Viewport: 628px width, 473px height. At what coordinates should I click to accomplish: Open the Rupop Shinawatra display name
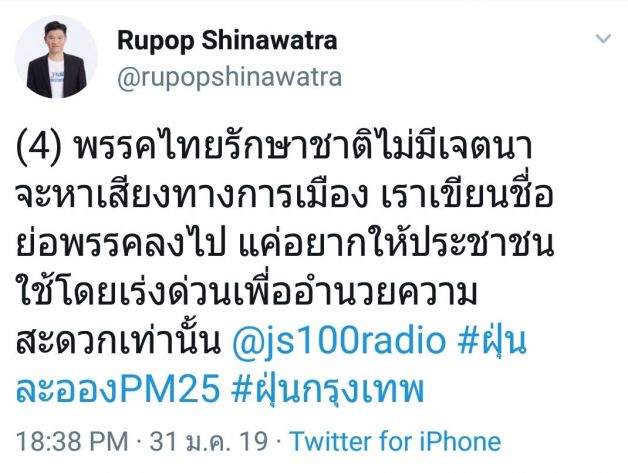coord(227,40)
